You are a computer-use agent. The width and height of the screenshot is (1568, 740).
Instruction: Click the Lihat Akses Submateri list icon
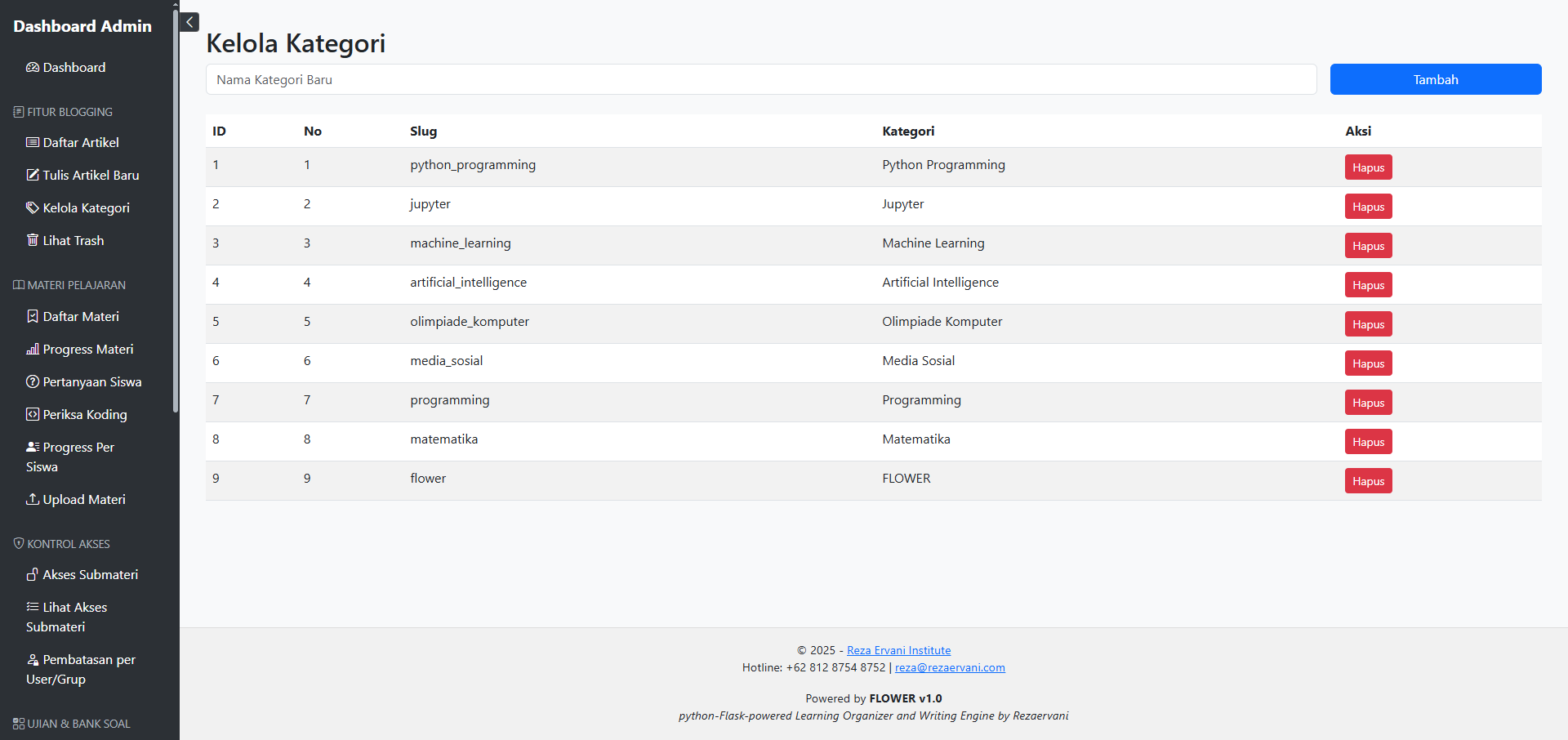click(x=33, y=607)
